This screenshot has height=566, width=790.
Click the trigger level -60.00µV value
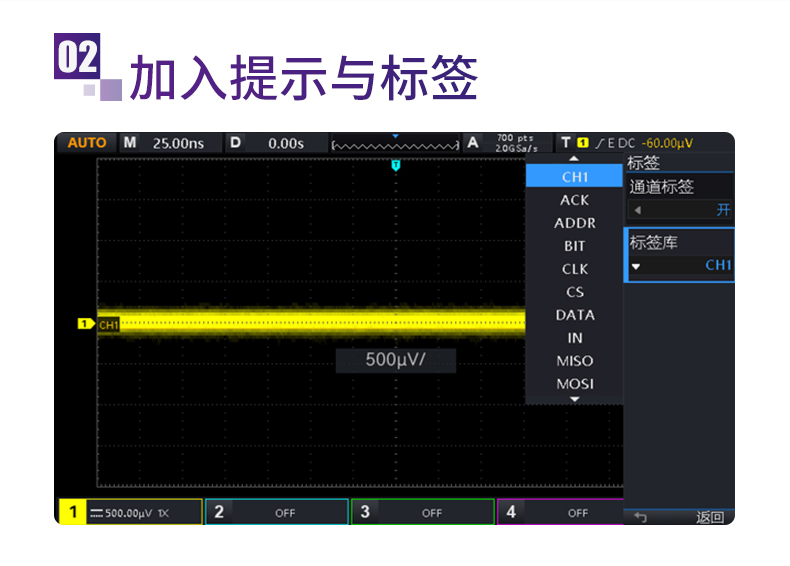[667, 143]
